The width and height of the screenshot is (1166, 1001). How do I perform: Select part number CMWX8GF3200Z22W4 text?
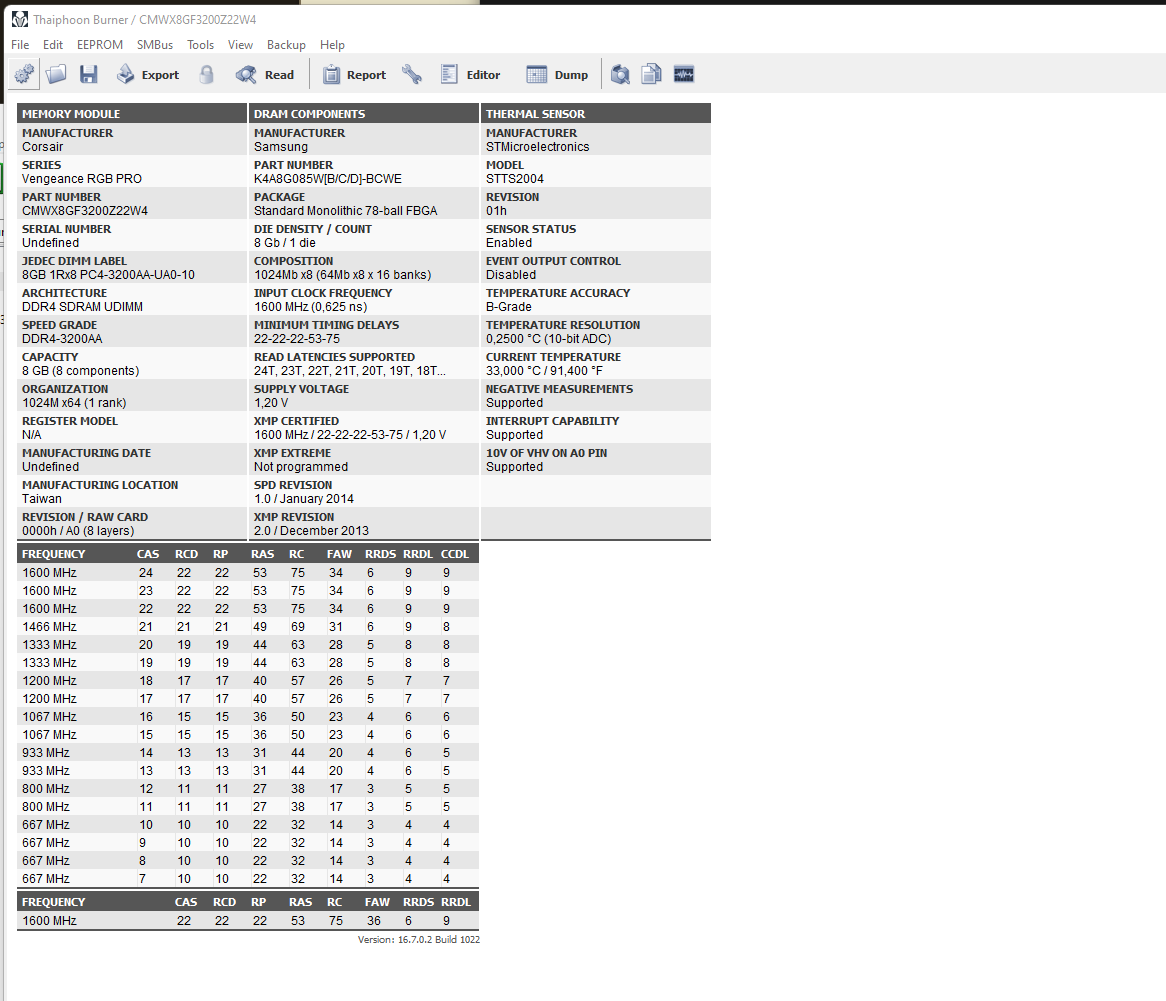pos(85,210)
